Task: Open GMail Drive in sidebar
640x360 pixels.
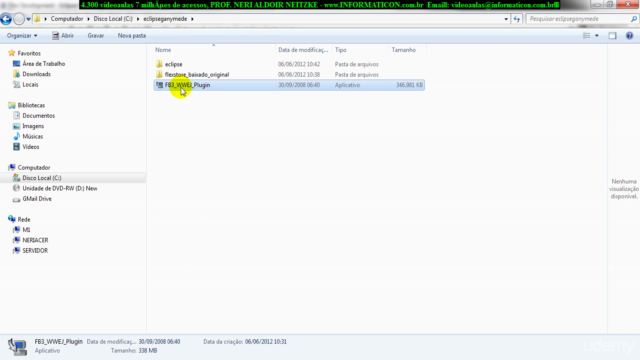Action: pos(37,199)
